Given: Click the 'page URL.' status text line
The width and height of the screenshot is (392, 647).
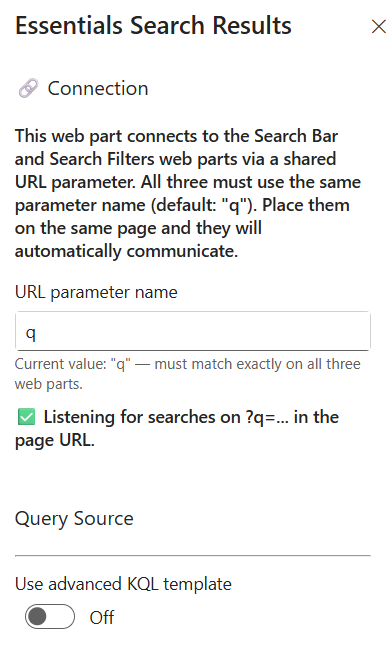Looking at the screenshot, I should pyautogui.click(x=54, y=440).
